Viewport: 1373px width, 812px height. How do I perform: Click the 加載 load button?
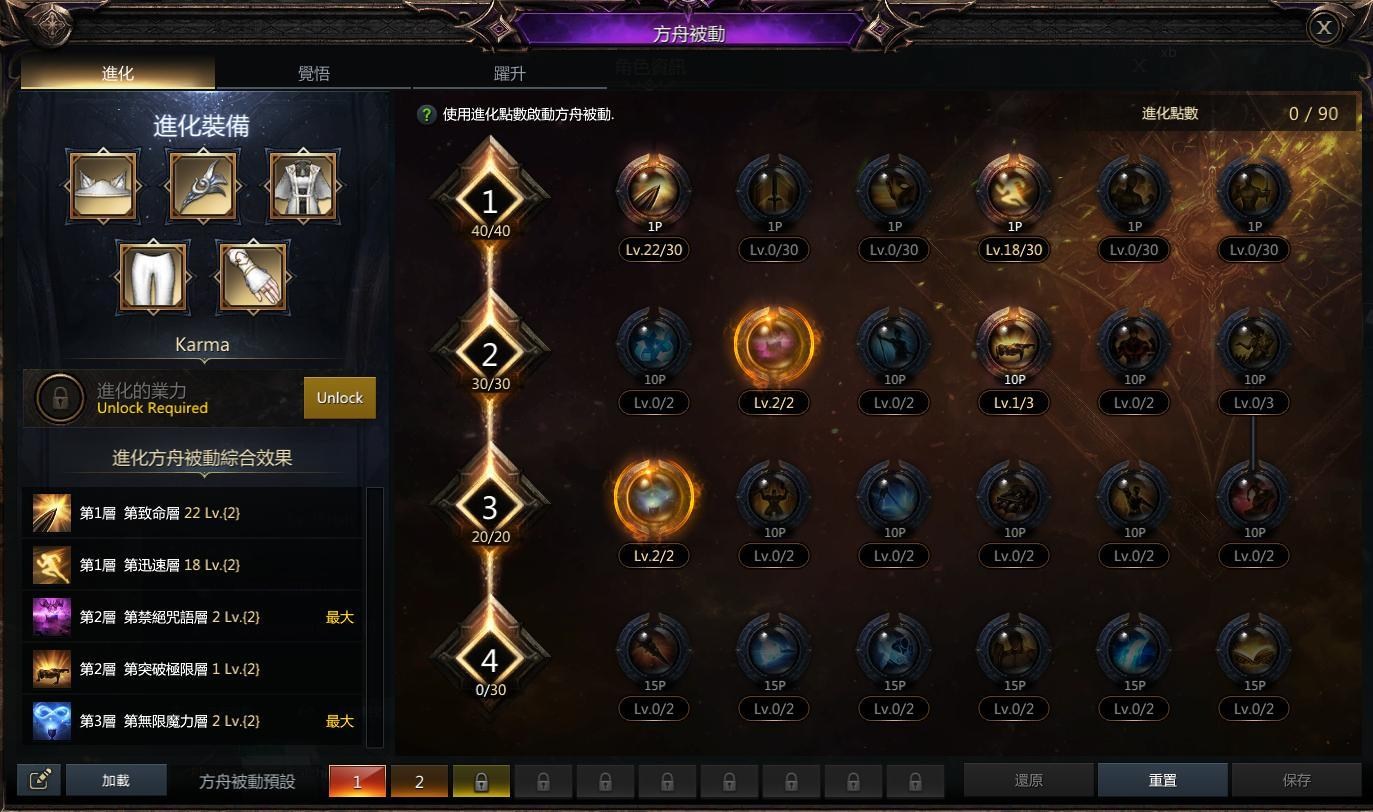point(116,780)
